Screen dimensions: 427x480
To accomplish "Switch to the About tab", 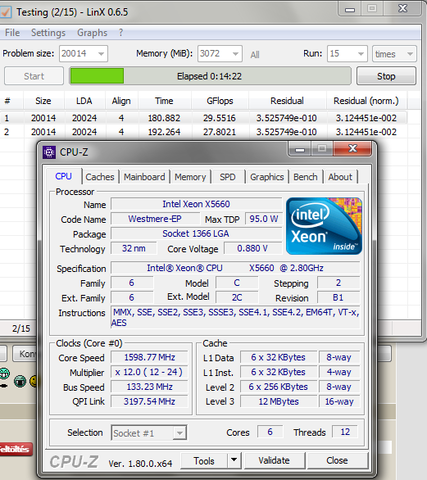I will 340,177.
